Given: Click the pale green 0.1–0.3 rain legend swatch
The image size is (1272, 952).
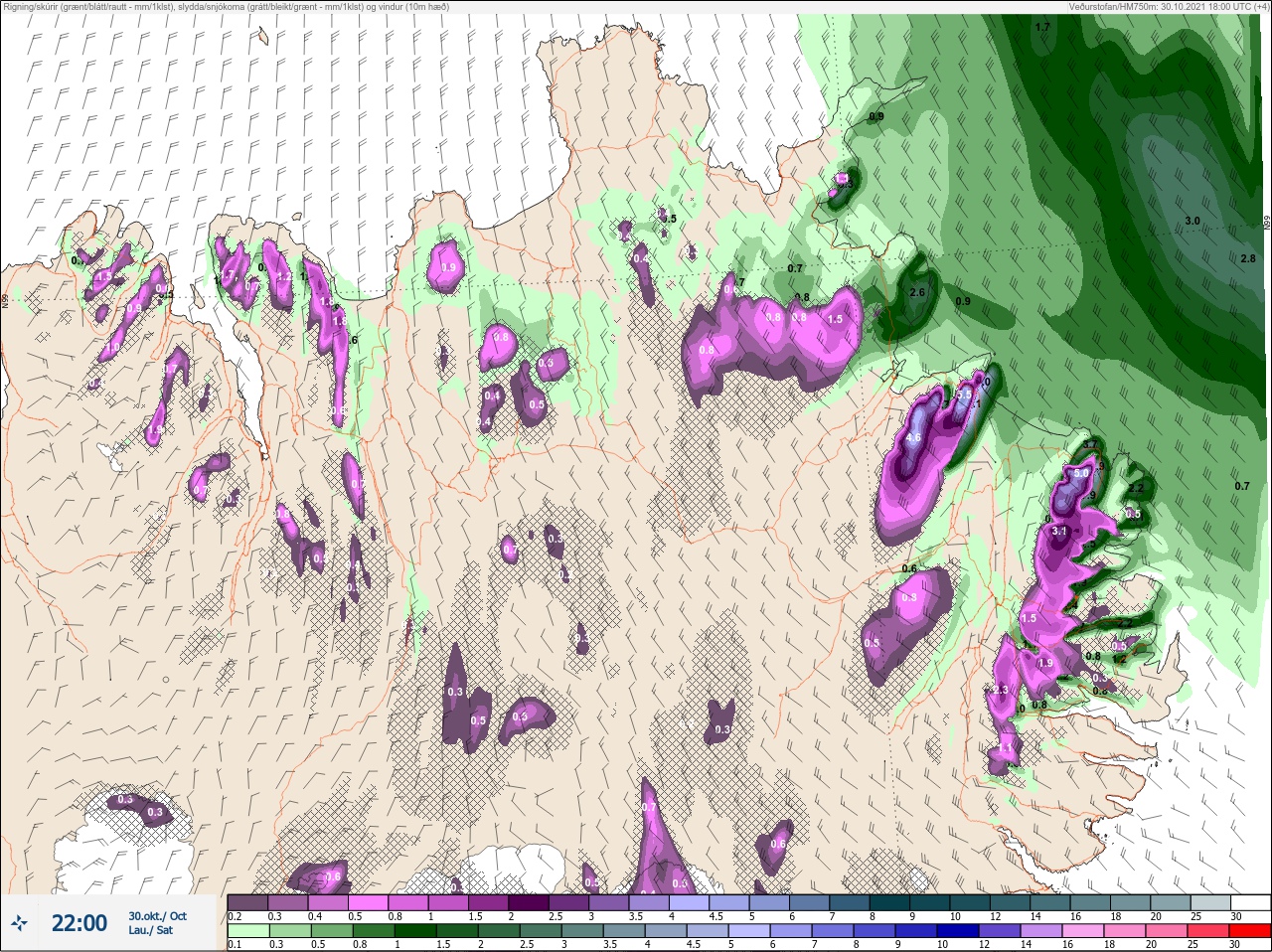Looking at the screenshot, I should click(x=247, y=931).
